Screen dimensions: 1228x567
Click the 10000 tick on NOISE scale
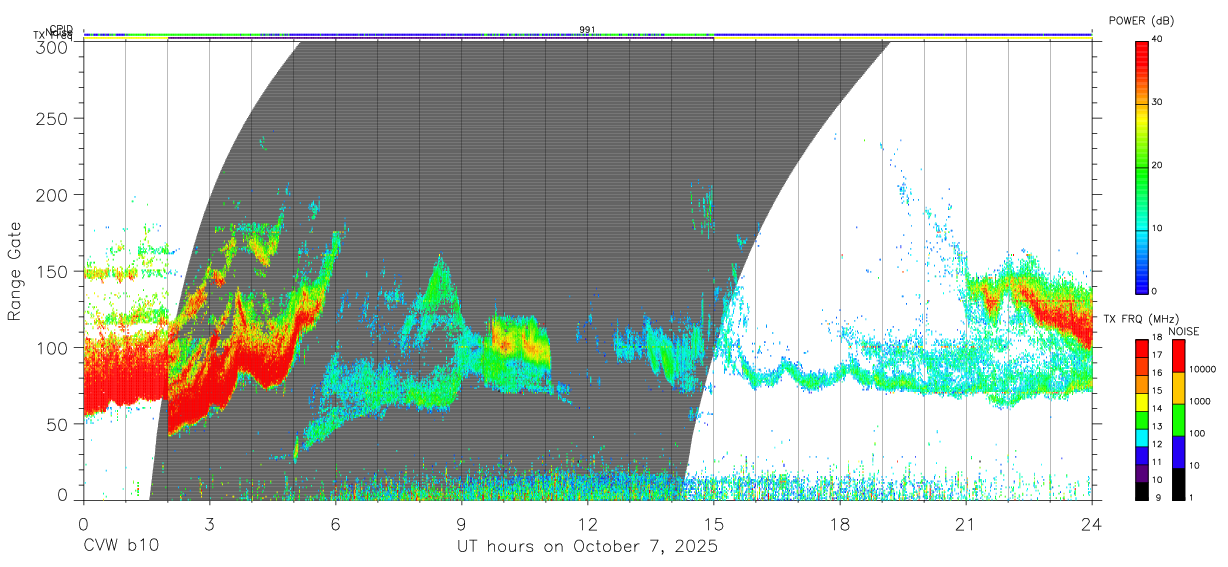[x=1202, y=369]
